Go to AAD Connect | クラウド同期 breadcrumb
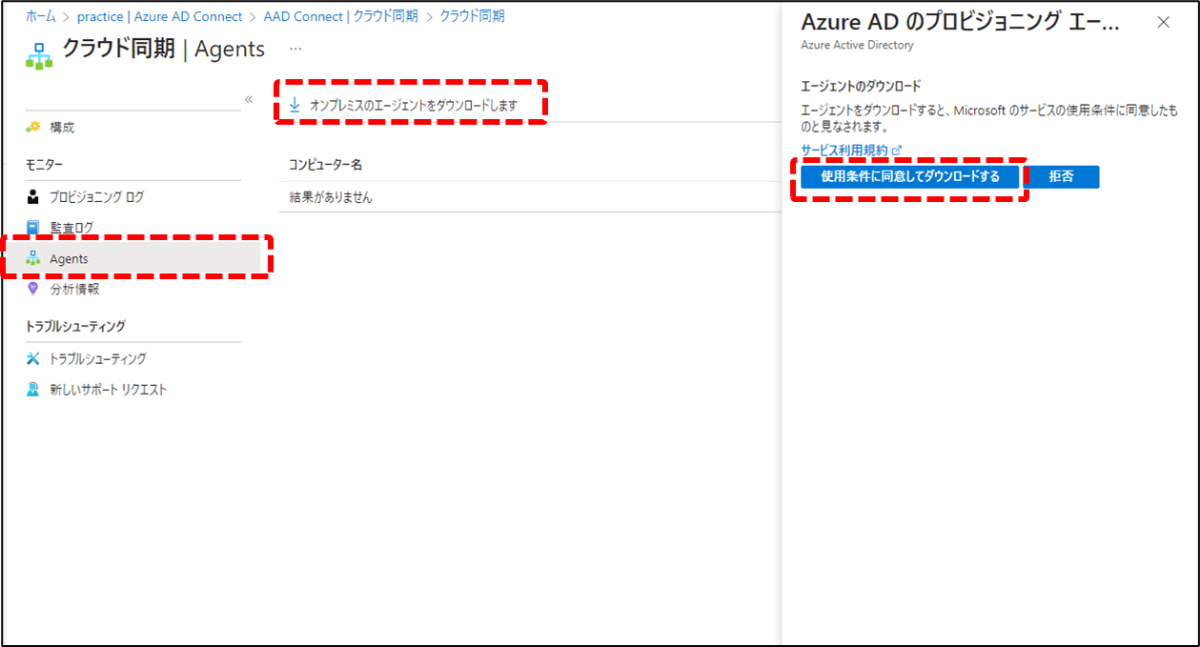Screen dimensions: 1200x647 coord(341,17)
